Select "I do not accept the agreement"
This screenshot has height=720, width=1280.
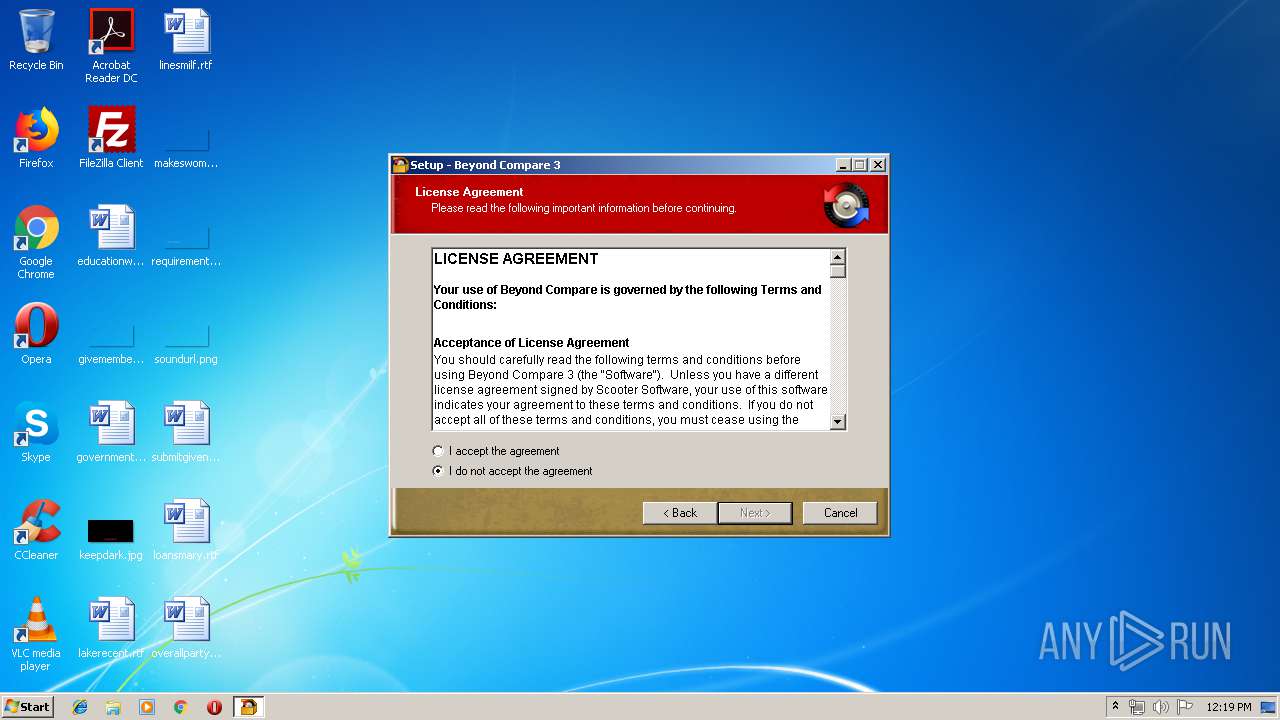[512, 471]
